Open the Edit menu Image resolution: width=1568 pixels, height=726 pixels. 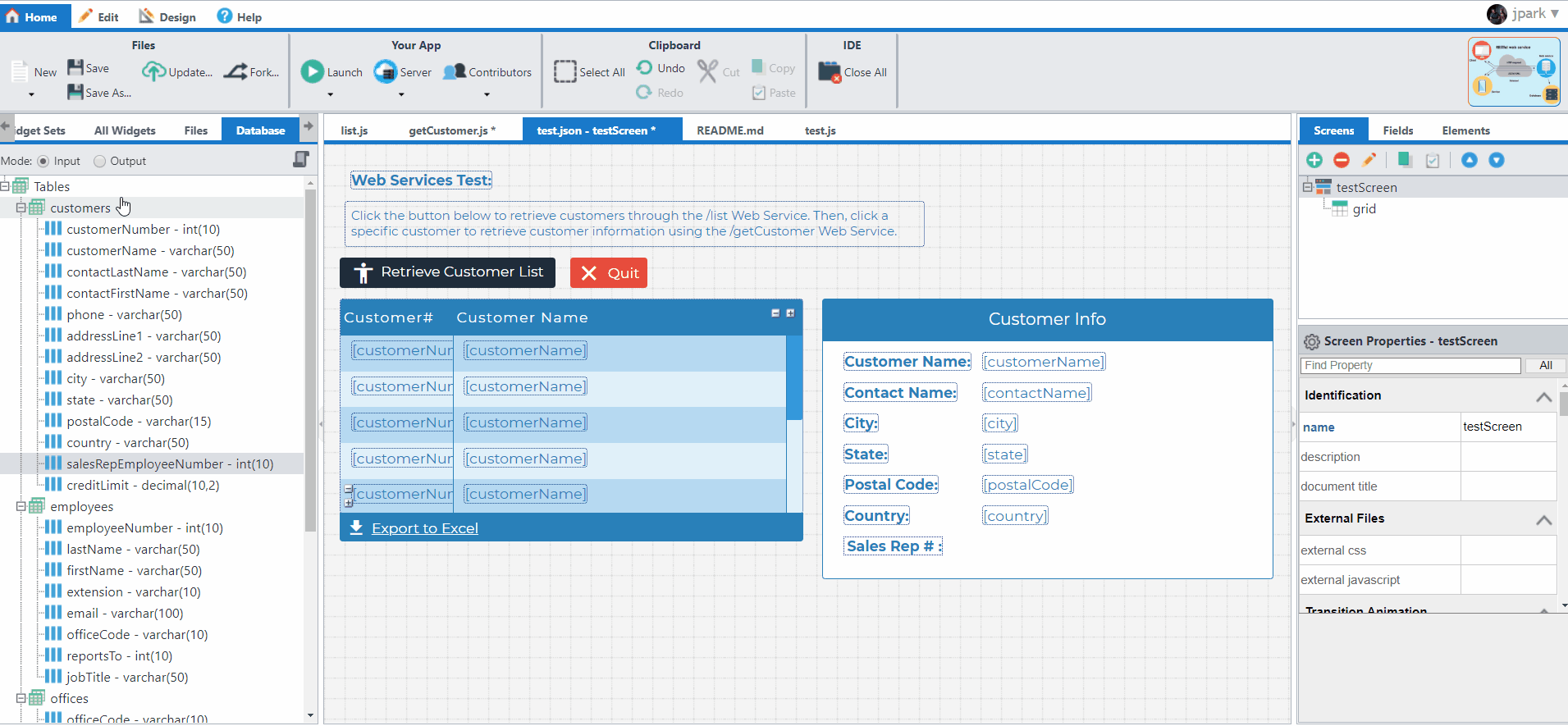click(x=98, y=16)
